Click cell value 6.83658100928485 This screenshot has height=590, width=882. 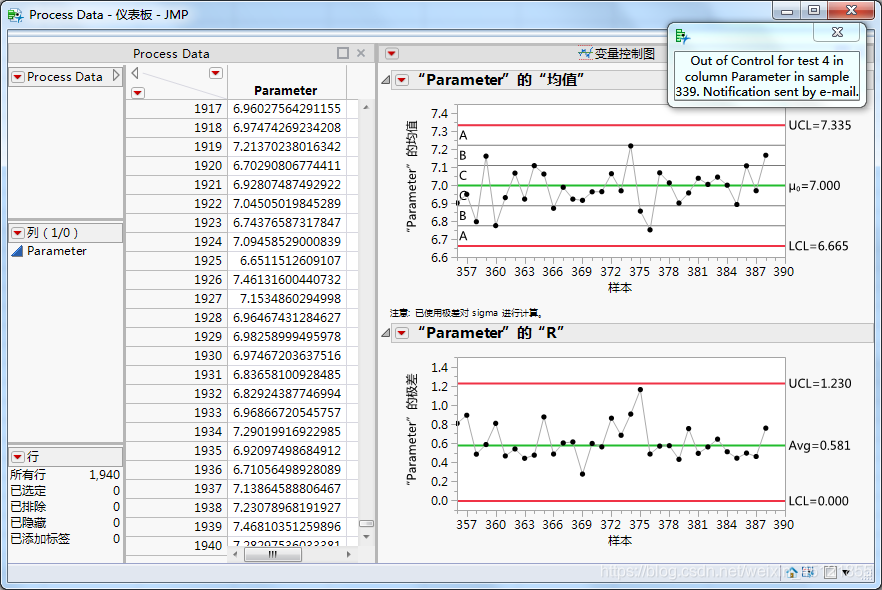click(287, 375)
